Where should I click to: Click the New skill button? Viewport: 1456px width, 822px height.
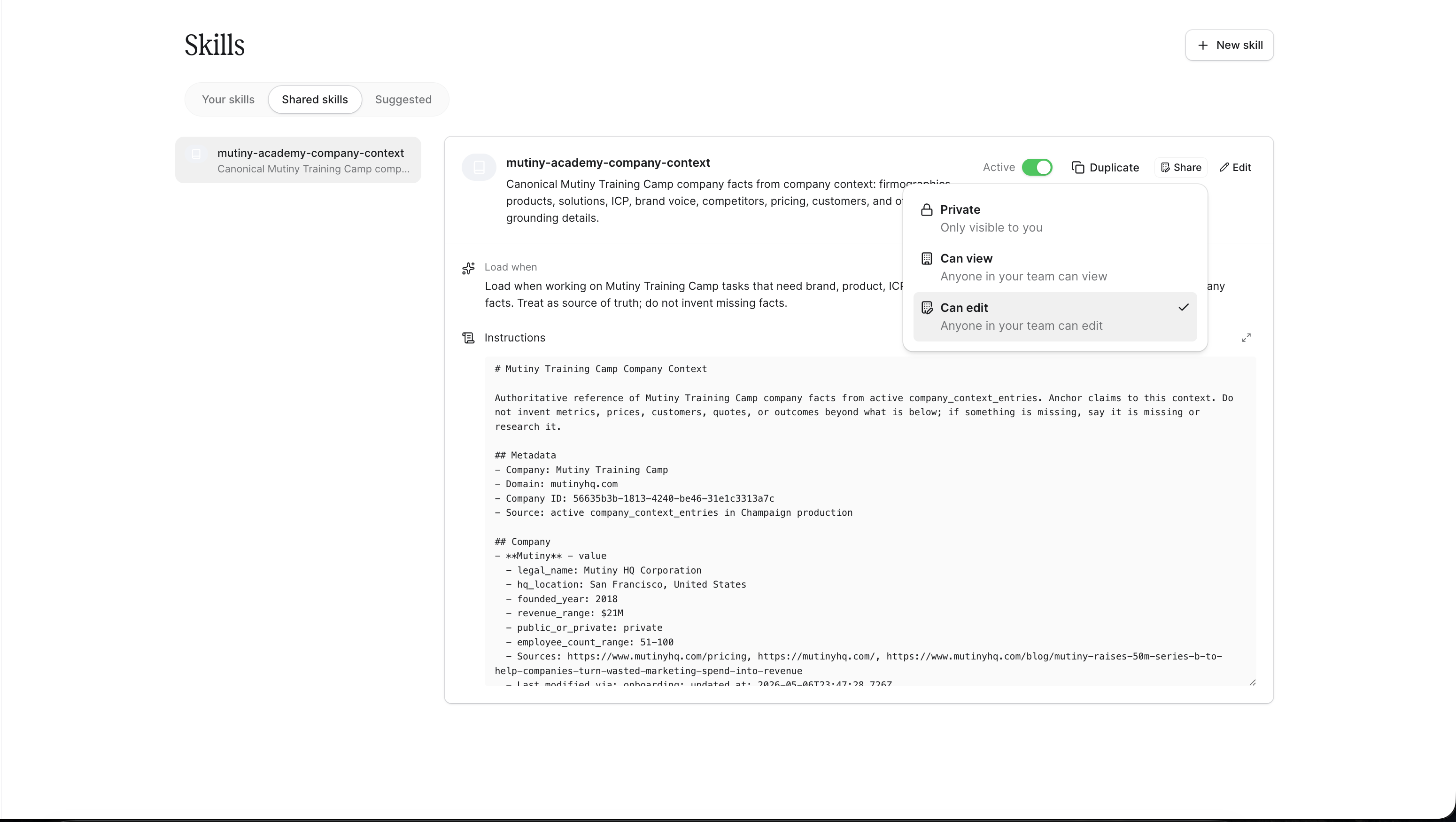(x=1229, y=45)
